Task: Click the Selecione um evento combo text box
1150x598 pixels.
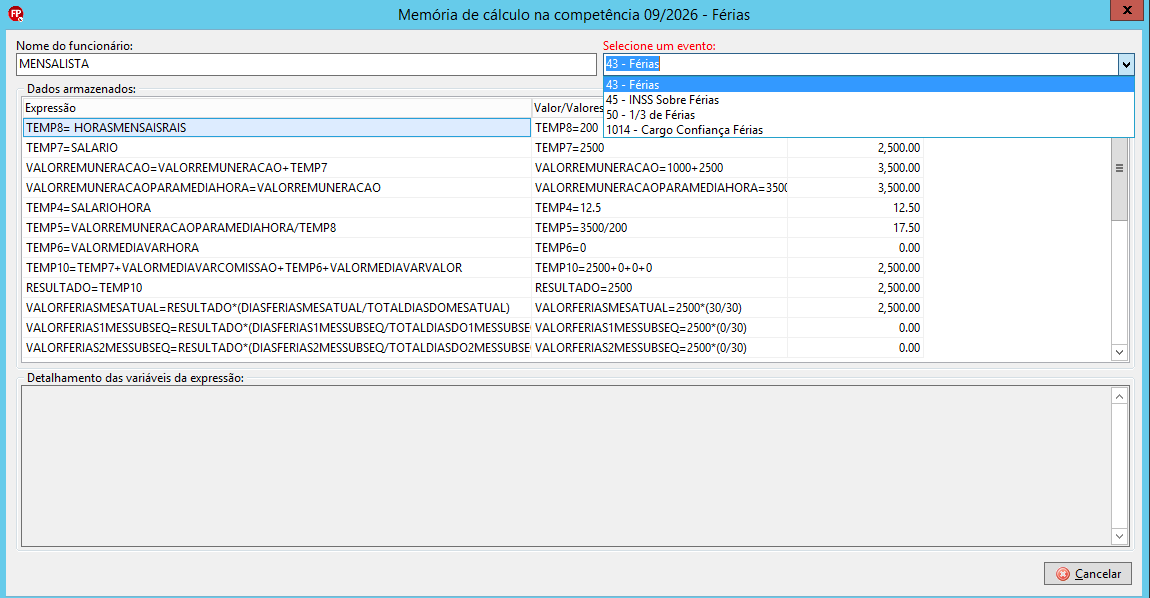Action: [861, 65]
